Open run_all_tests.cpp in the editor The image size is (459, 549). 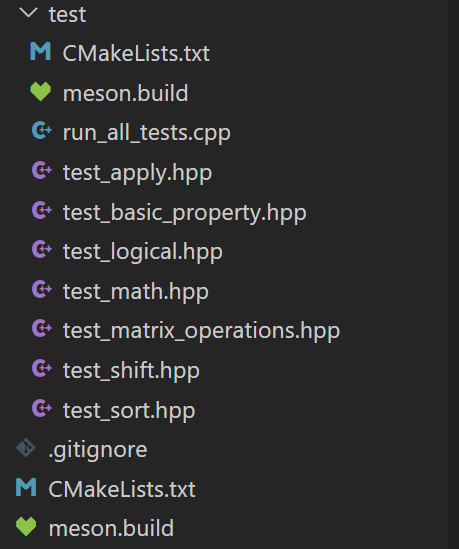(x=147, y=133)
